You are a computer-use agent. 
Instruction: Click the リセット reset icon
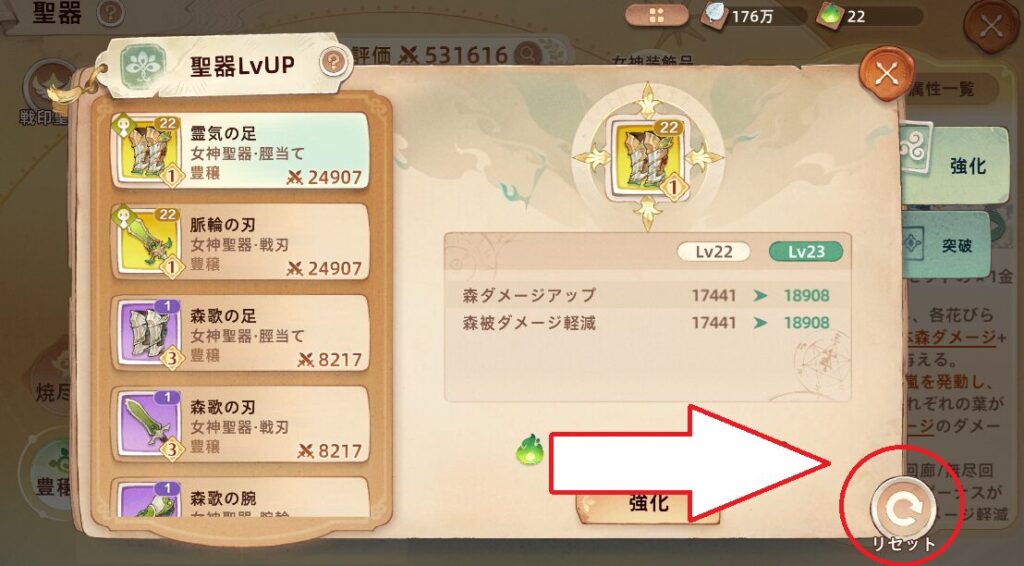pos(904,509)
